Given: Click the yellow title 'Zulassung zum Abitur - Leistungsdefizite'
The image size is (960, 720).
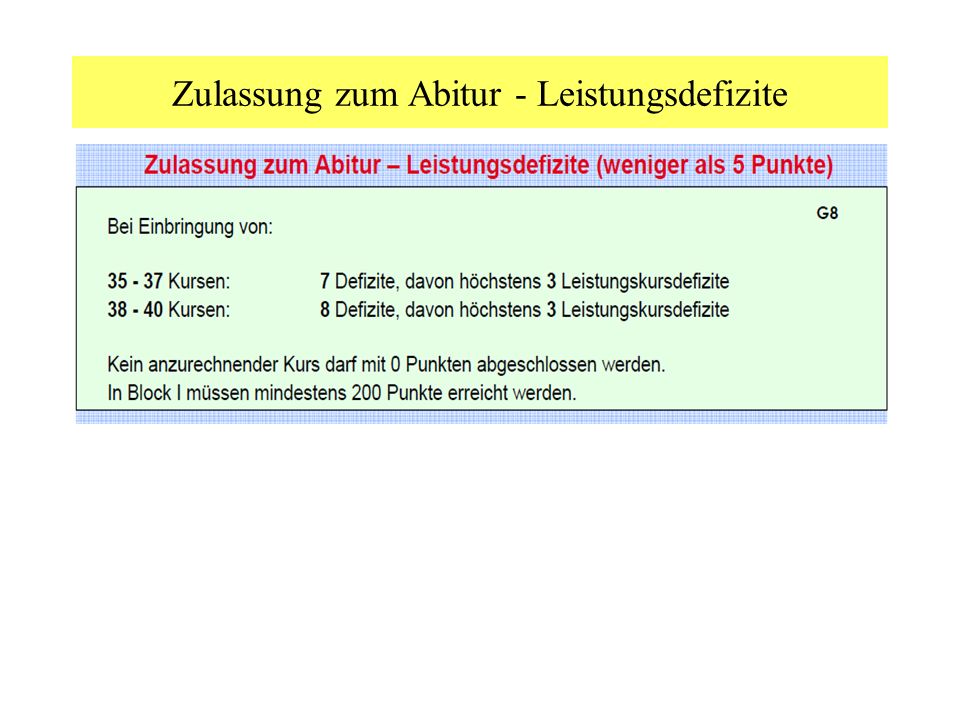Looking at the screenshot, I should [x=479, y=94].
